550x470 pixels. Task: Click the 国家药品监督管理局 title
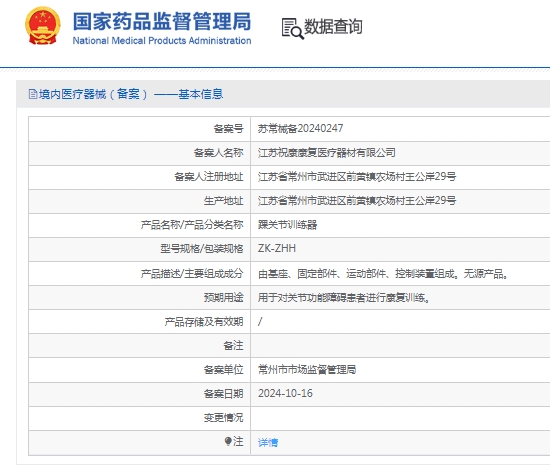pyautogui.click(x=162, y=21)
